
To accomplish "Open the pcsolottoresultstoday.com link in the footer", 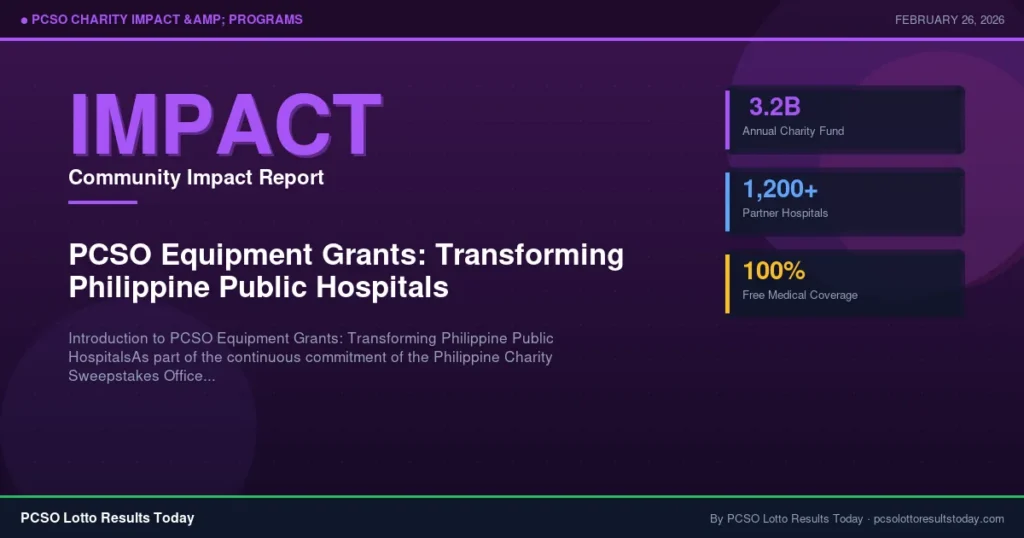I will click(x=938, y=519).
